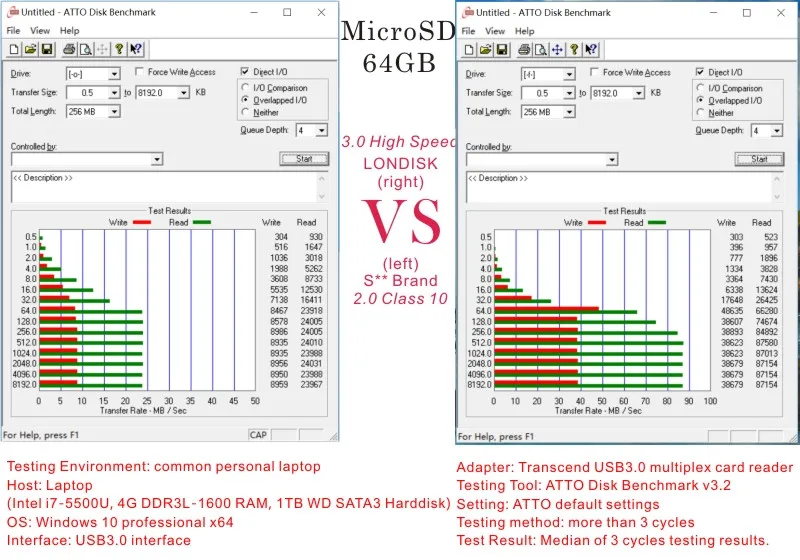
Task: Toggle Direct I/O checkbox in right window
Action: (700, 72)
